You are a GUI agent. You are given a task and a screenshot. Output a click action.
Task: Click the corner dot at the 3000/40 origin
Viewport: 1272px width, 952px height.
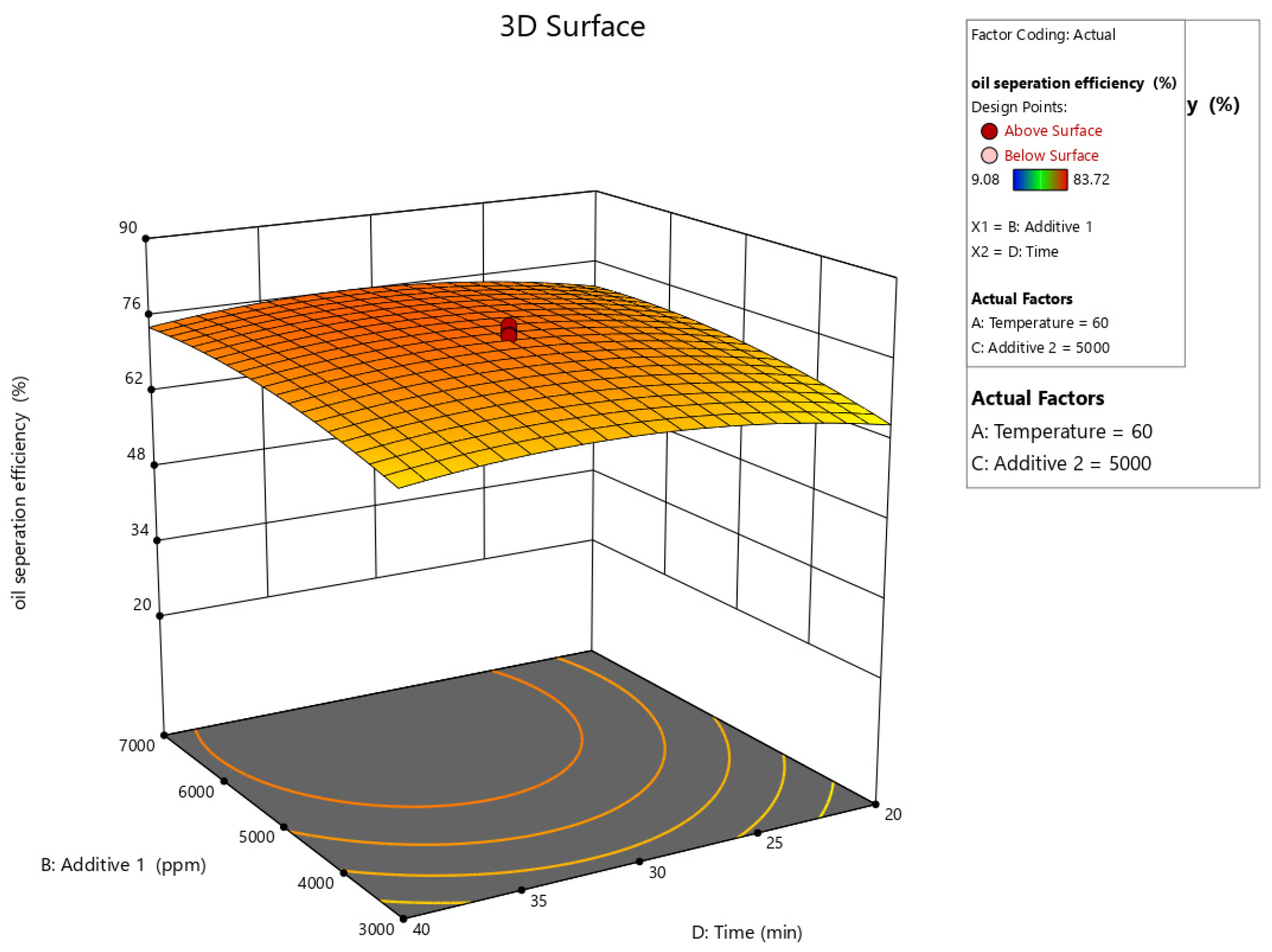[403, 918]
